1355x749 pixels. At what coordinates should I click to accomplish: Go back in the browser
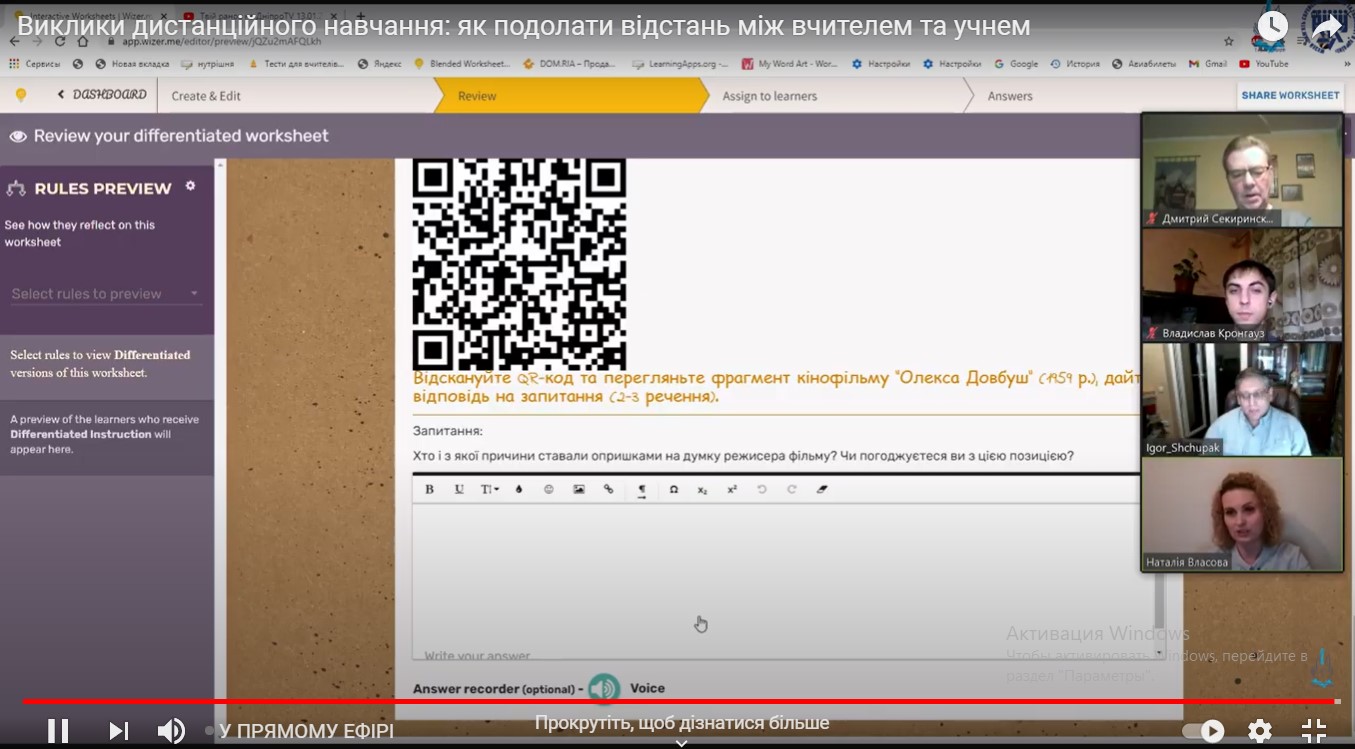coord(14,42)
